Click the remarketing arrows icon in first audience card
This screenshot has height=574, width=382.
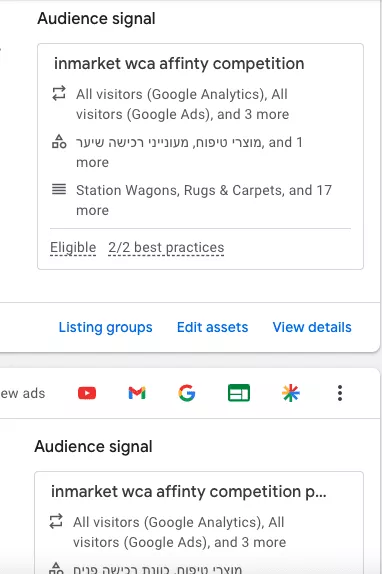pyautogui.click(x=59, y=93)
